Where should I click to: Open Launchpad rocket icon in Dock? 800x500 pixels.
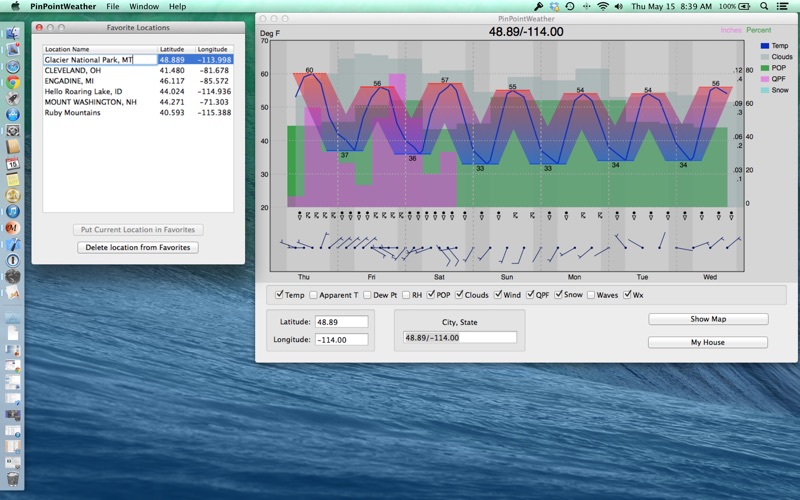point(13,98)
